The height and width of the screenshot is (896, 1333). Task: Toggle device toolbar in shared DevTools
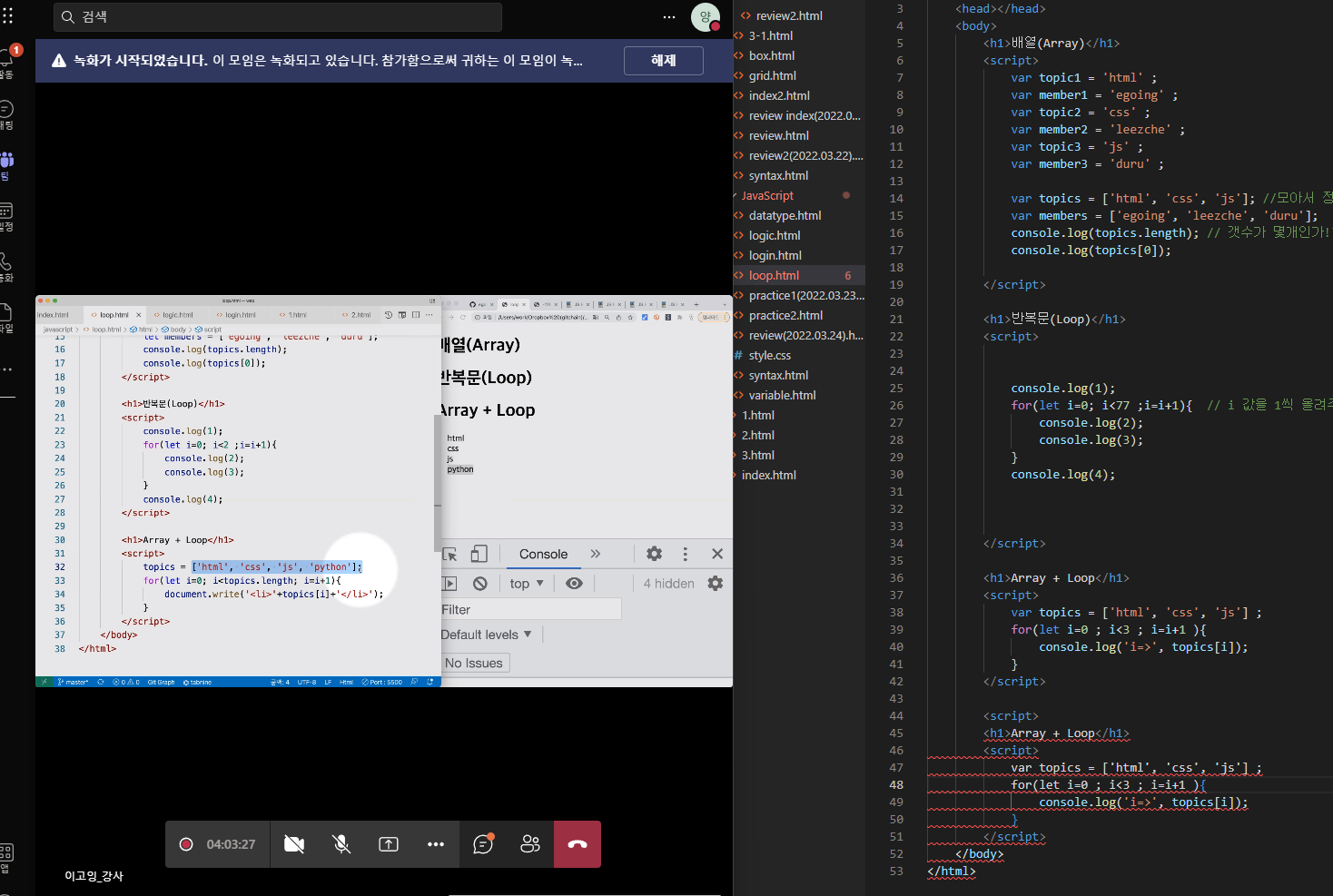[479, 554]
